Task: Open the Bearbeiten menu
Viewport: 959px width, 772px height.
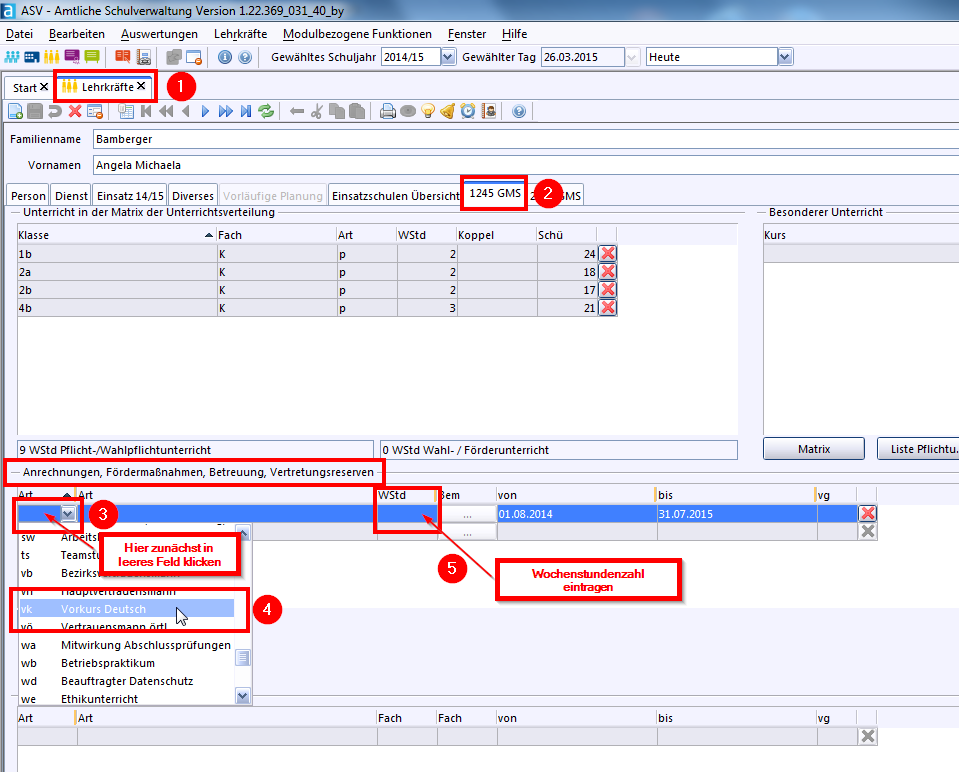Action: (x=76, y=34)
